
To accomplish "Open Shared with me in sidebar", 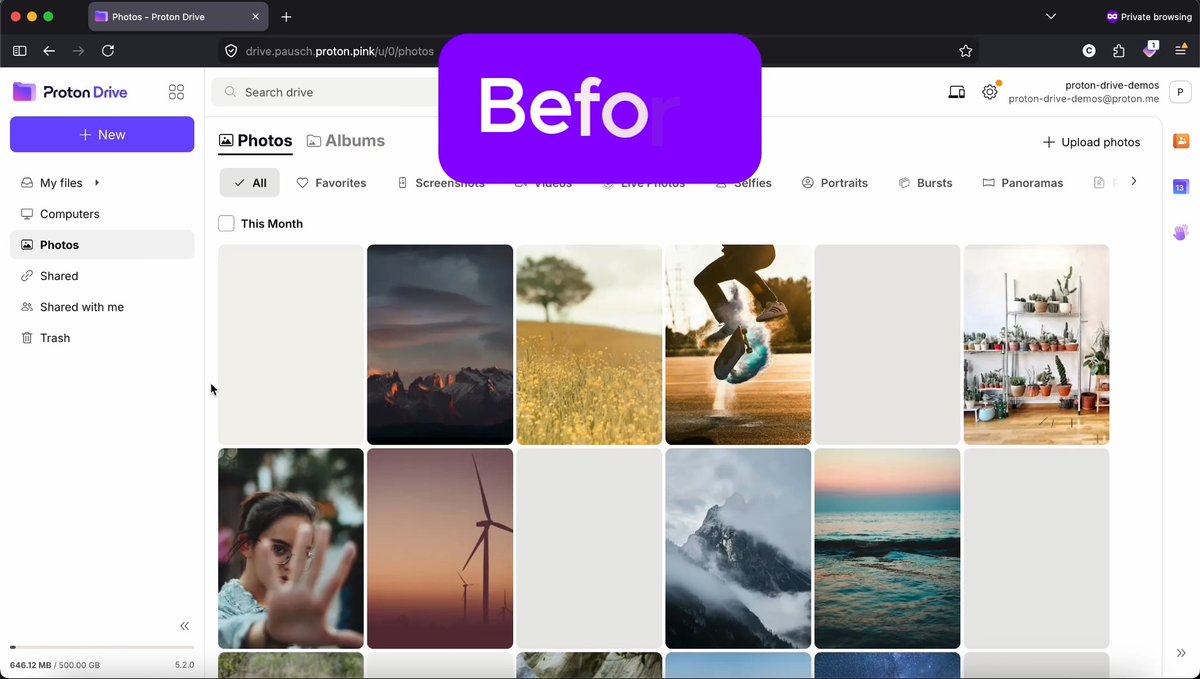I will click(x=102, y=307).
